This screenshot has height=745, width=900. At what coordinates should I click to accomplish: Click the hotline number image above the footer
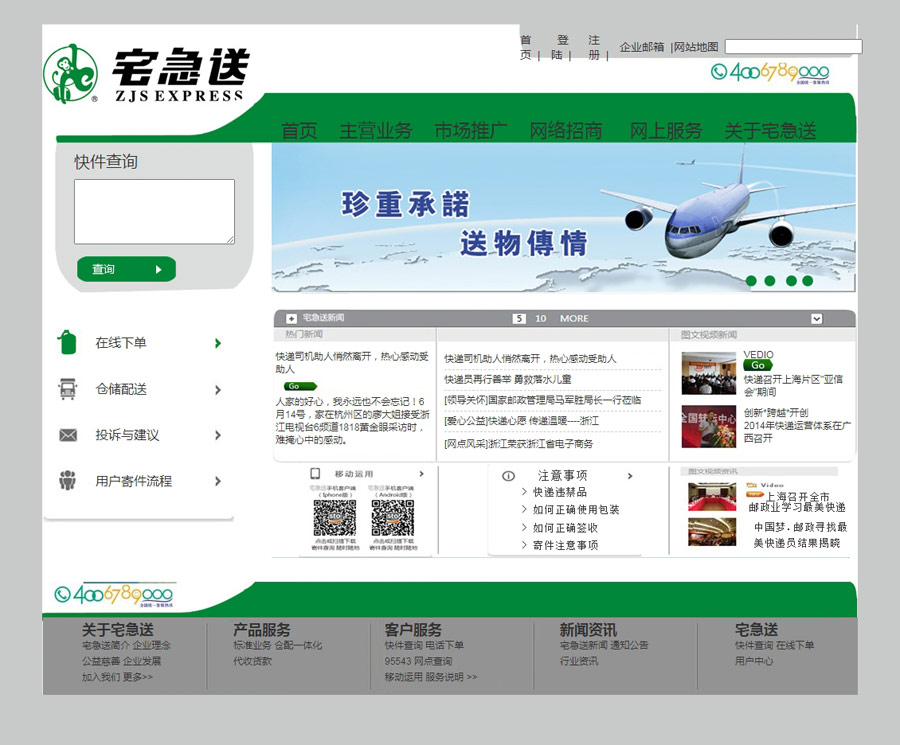pos(114,594)
